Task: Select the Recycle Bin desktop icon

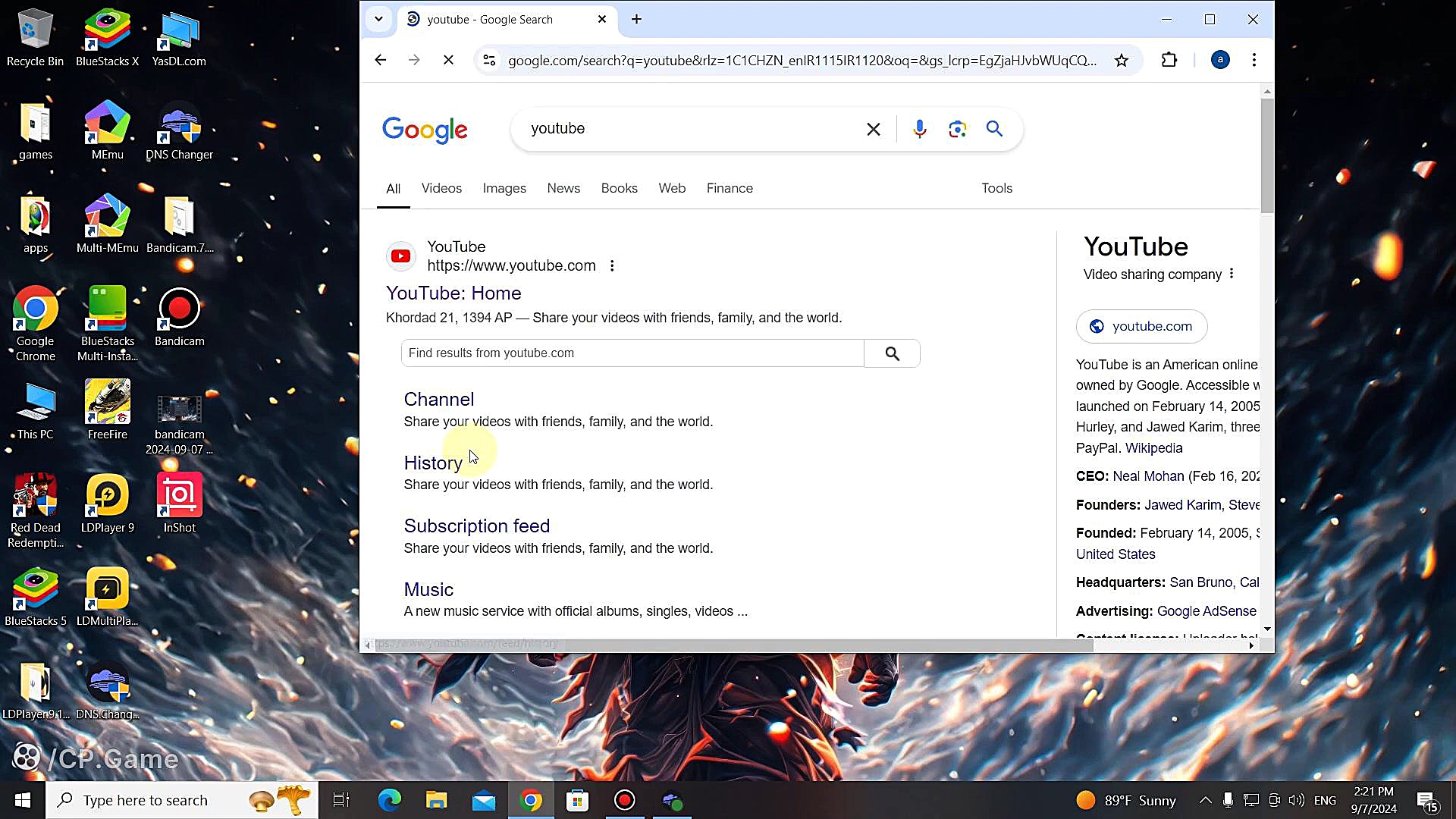Action: 35,37
